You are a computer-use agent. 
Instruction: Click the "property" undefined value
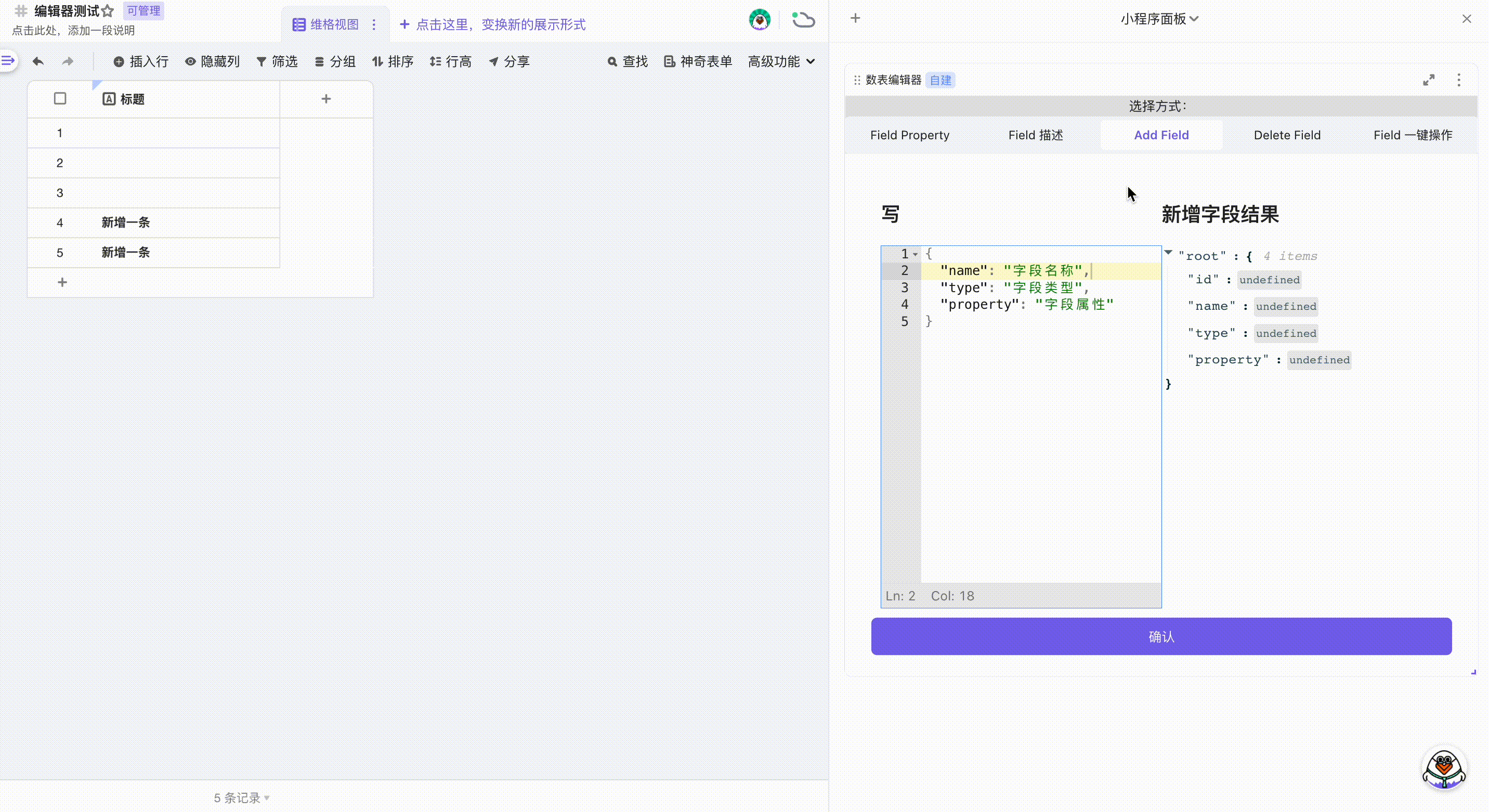tap(1319, 360)
